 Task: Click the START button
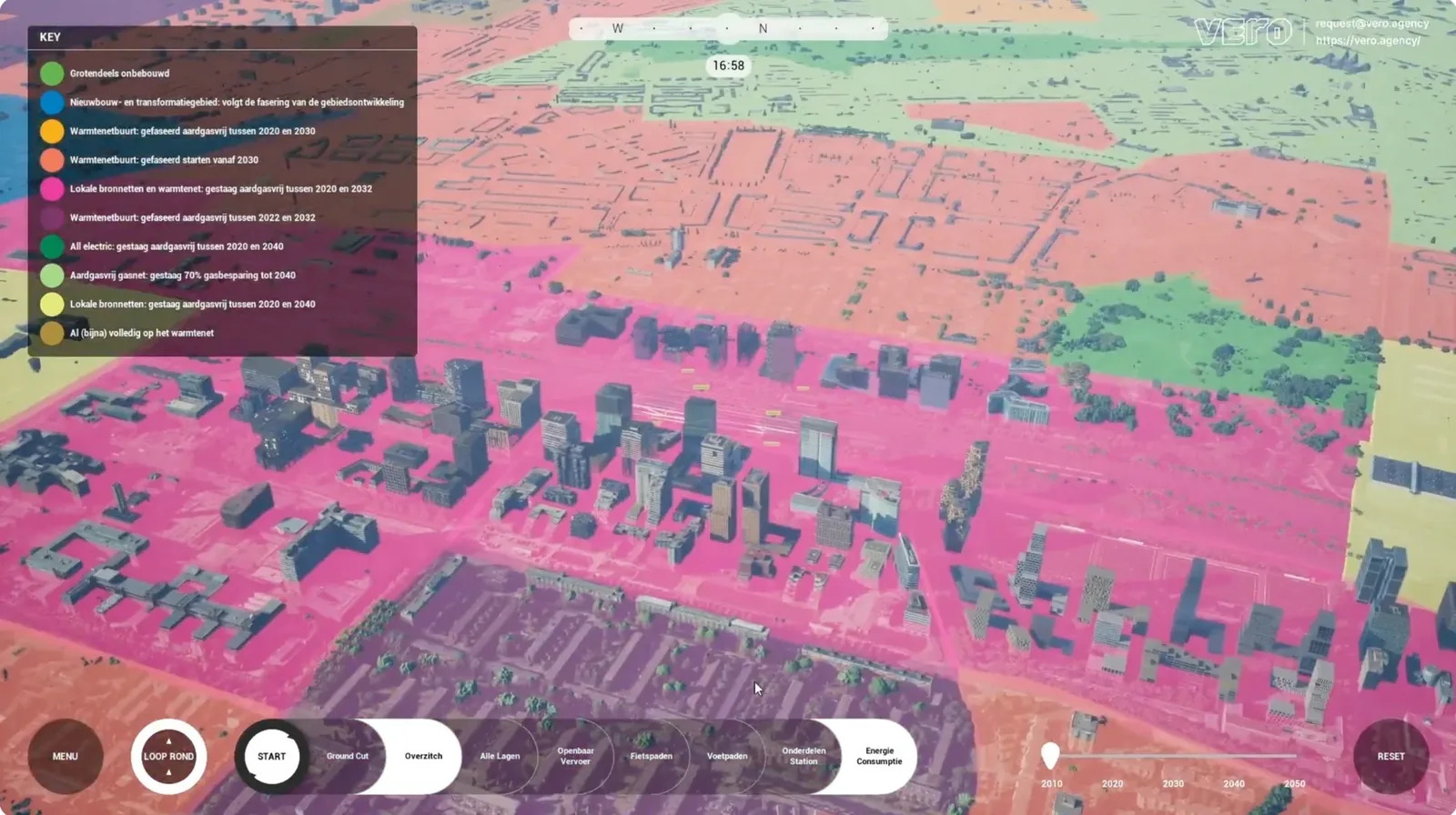271,756
